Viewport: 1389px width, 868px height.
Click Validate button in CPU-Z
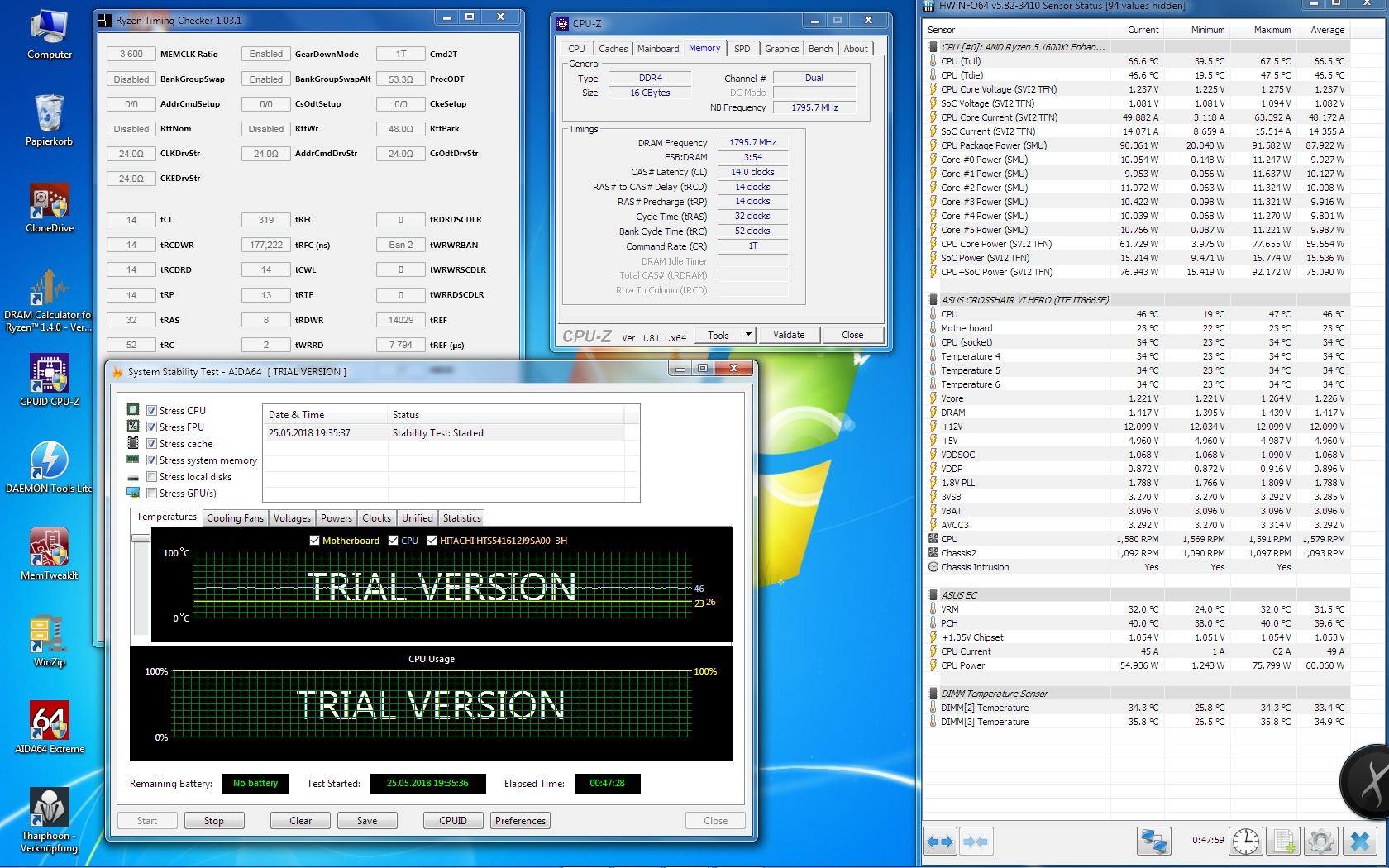coord(789,335)
